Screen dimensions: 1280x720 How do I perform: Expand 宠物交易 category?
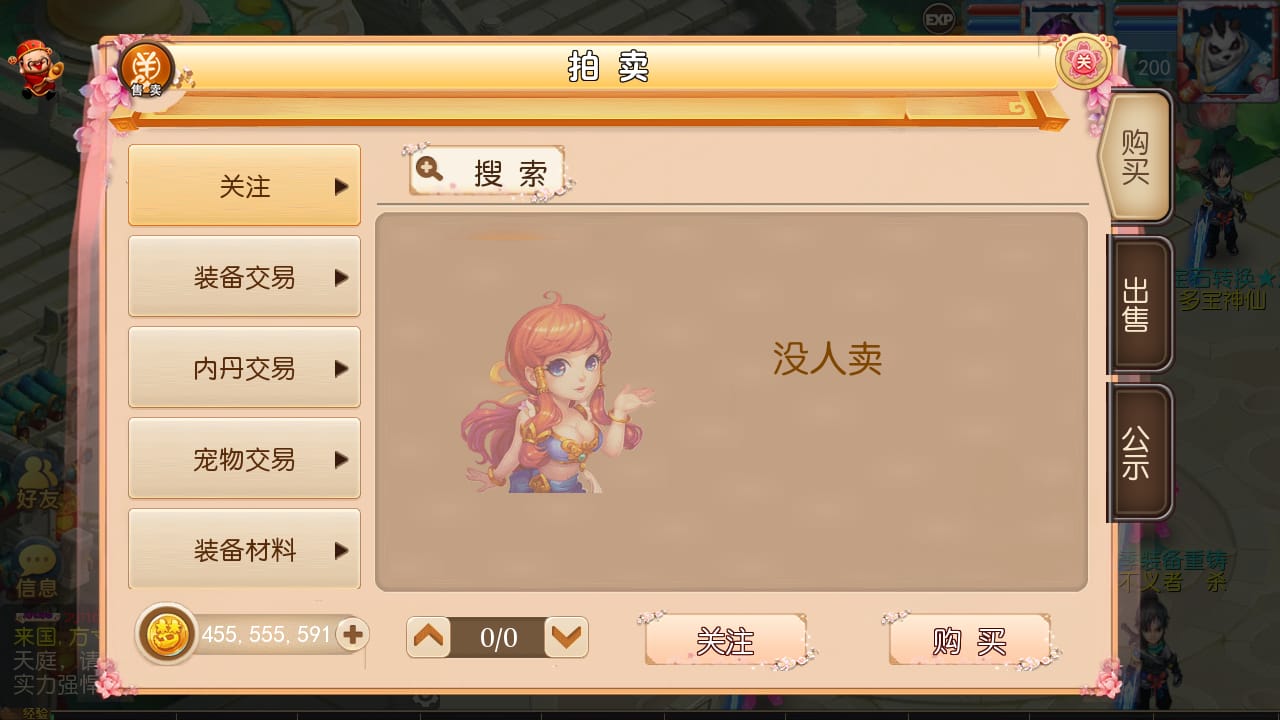[244, 459]
